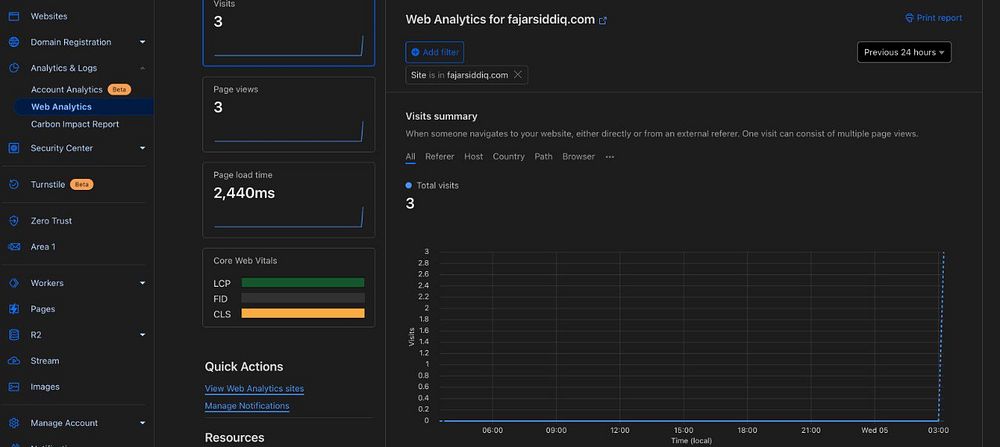Switch to the Country tab
Screen dimensions: 1000x447
pos(508,157)
